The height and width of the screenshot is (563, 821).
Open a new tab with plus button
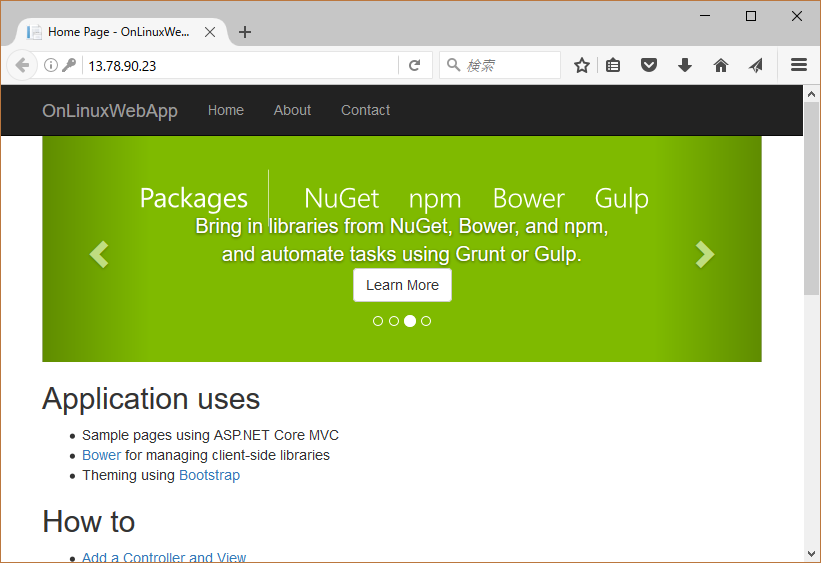click(245, 32)
